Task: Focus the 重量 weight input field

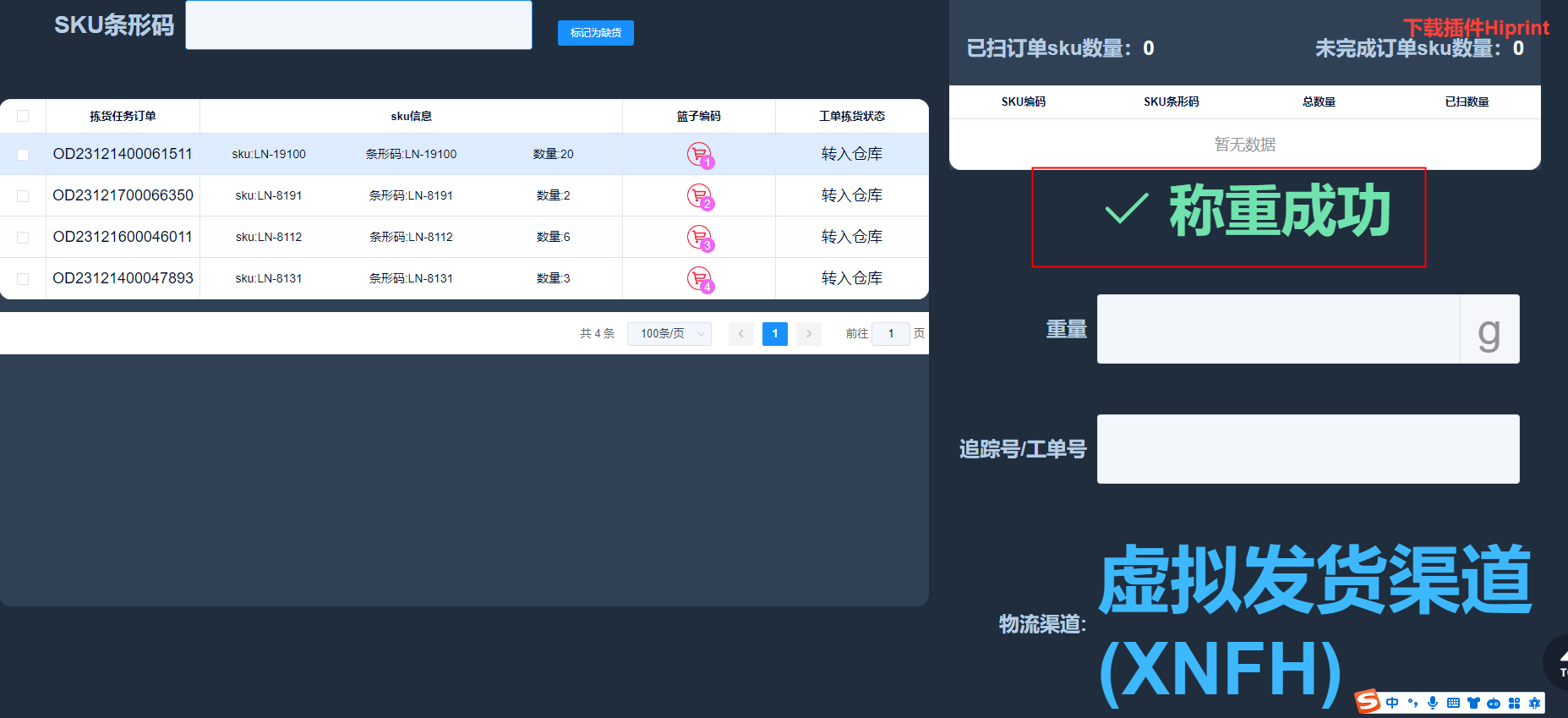Action: [1278, 329]
